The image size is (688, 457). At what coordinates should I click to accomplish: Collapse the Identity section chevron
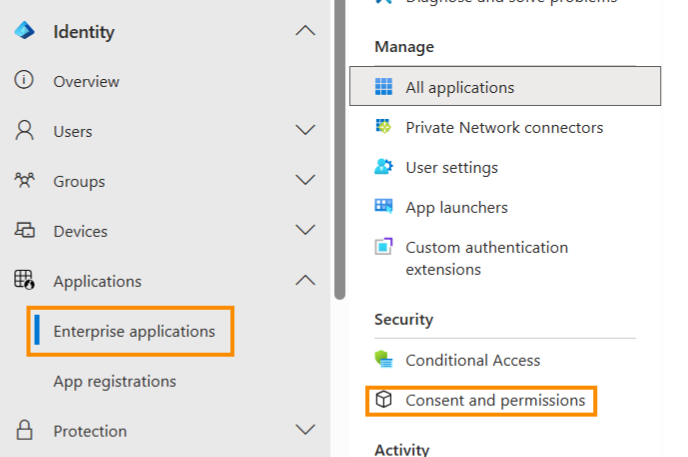pyautogui.click(x=306, y=32)
